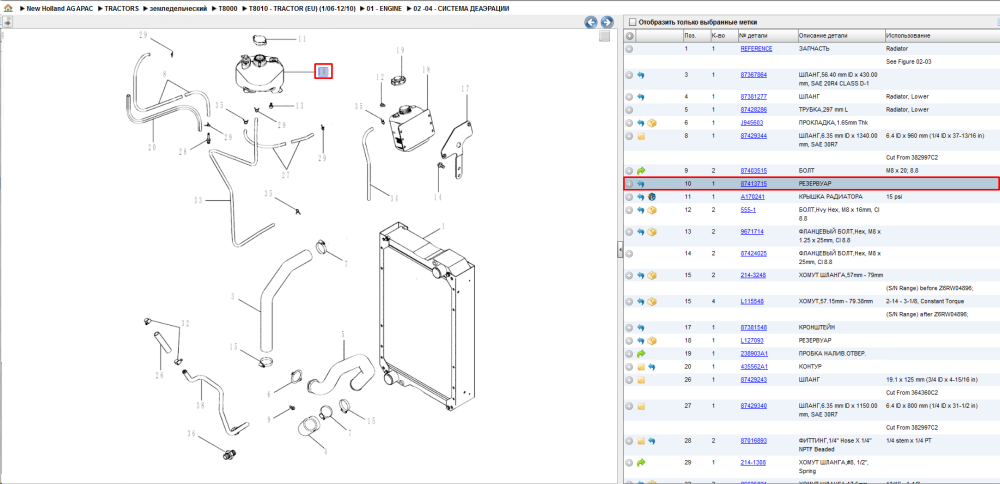
Task: Select callout 33 beside the long hose
Action: 198,200
